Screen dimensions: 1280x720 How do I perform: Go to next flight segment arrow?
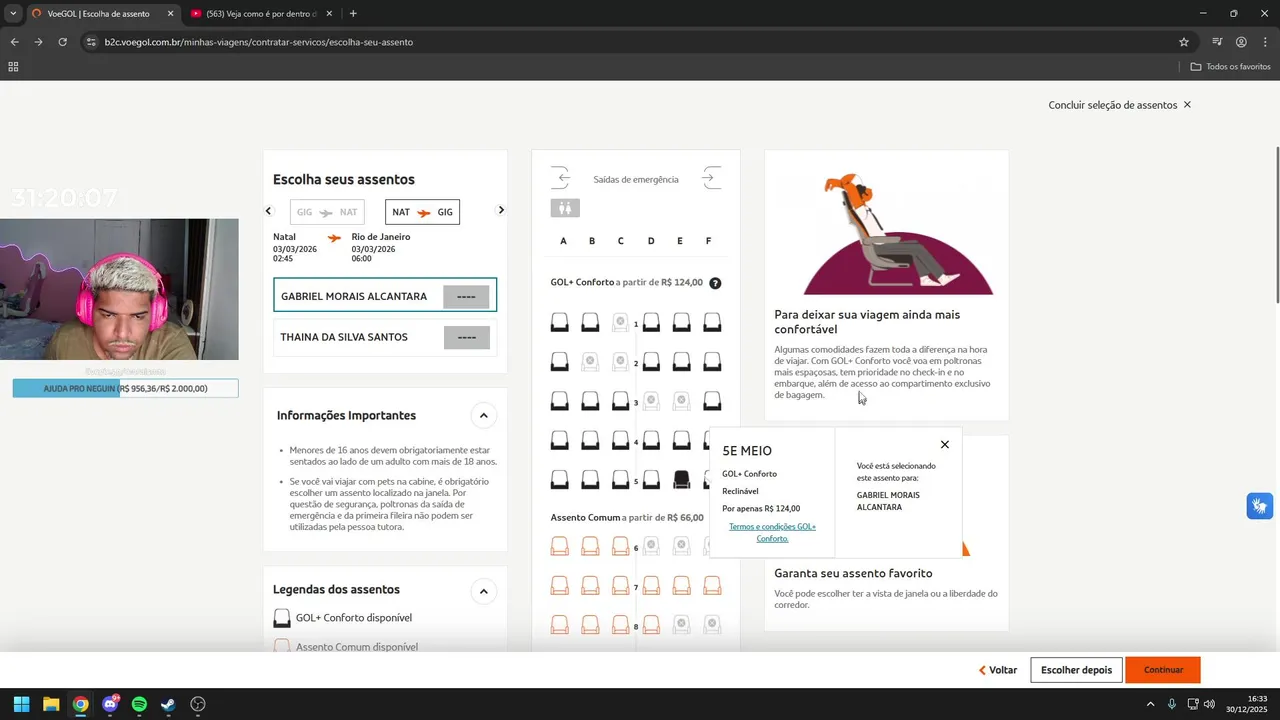[x=501, y=211]
